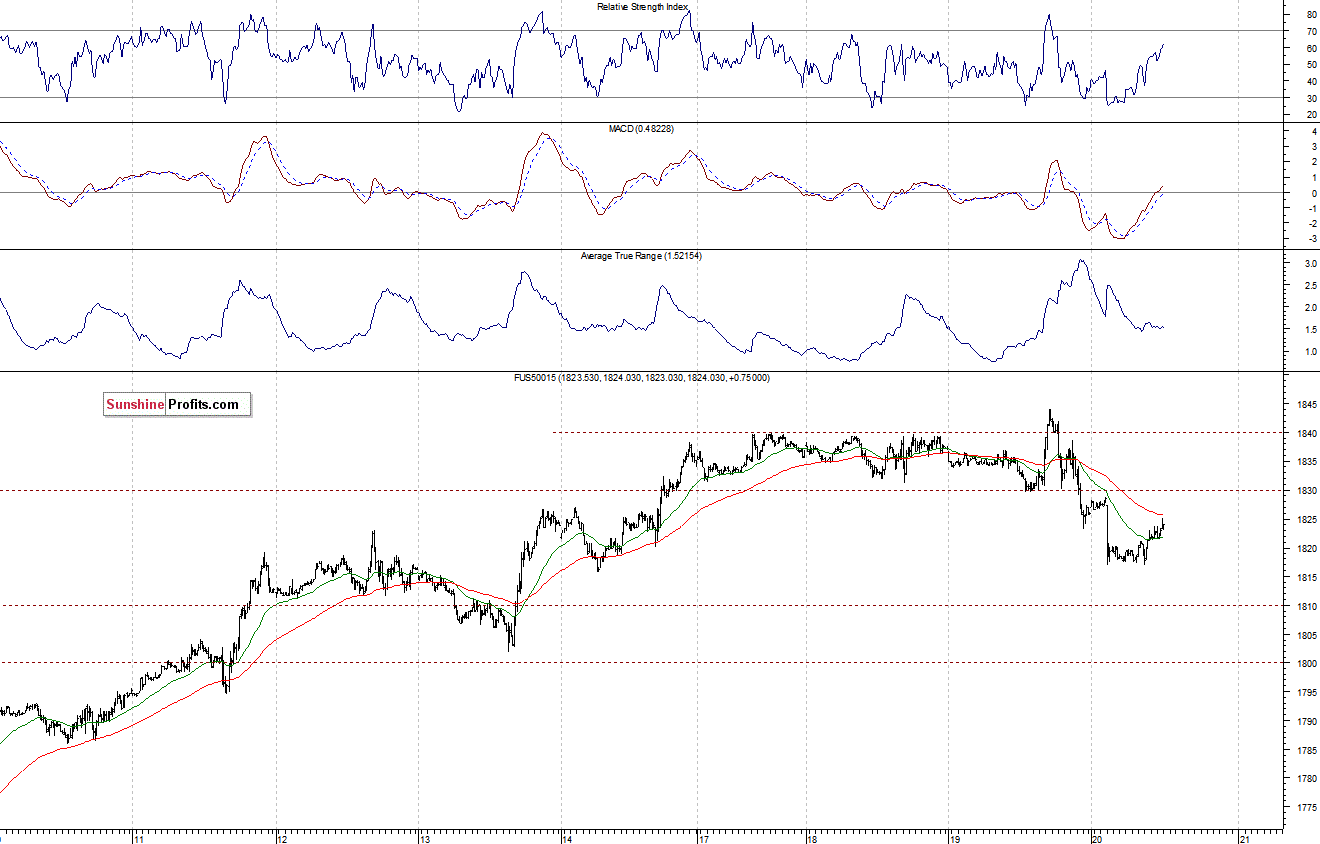This screenshot has height=844, width=1320.
Task: Select date 20 on the time axis
Action: tap(1096, 838)
